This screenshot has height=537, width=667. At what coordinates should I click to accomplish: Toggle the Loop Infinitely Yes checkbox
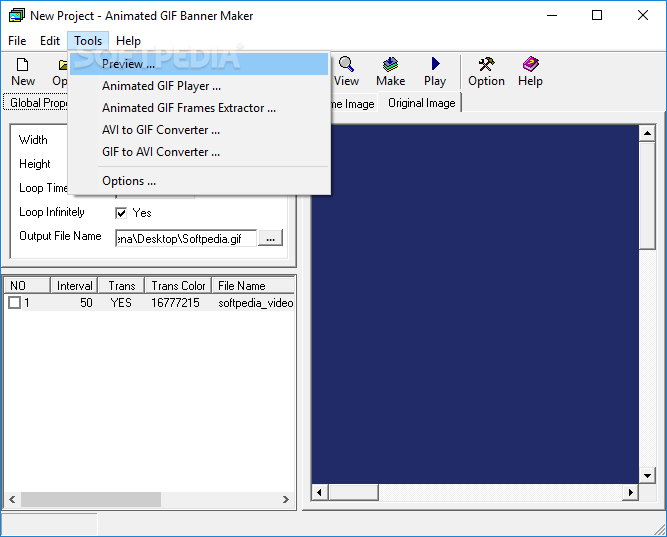pos(121,213)
